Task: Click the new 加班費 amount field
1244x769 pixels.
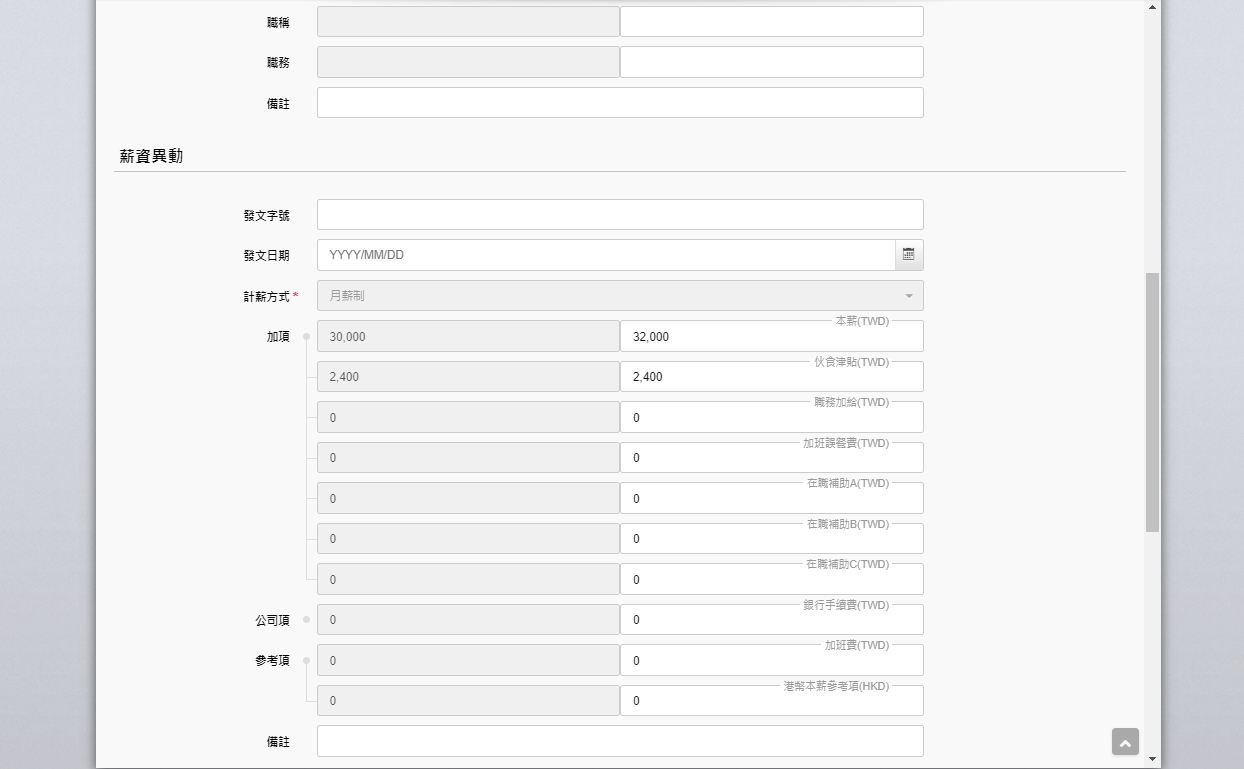Action: [x=771, y=661]
